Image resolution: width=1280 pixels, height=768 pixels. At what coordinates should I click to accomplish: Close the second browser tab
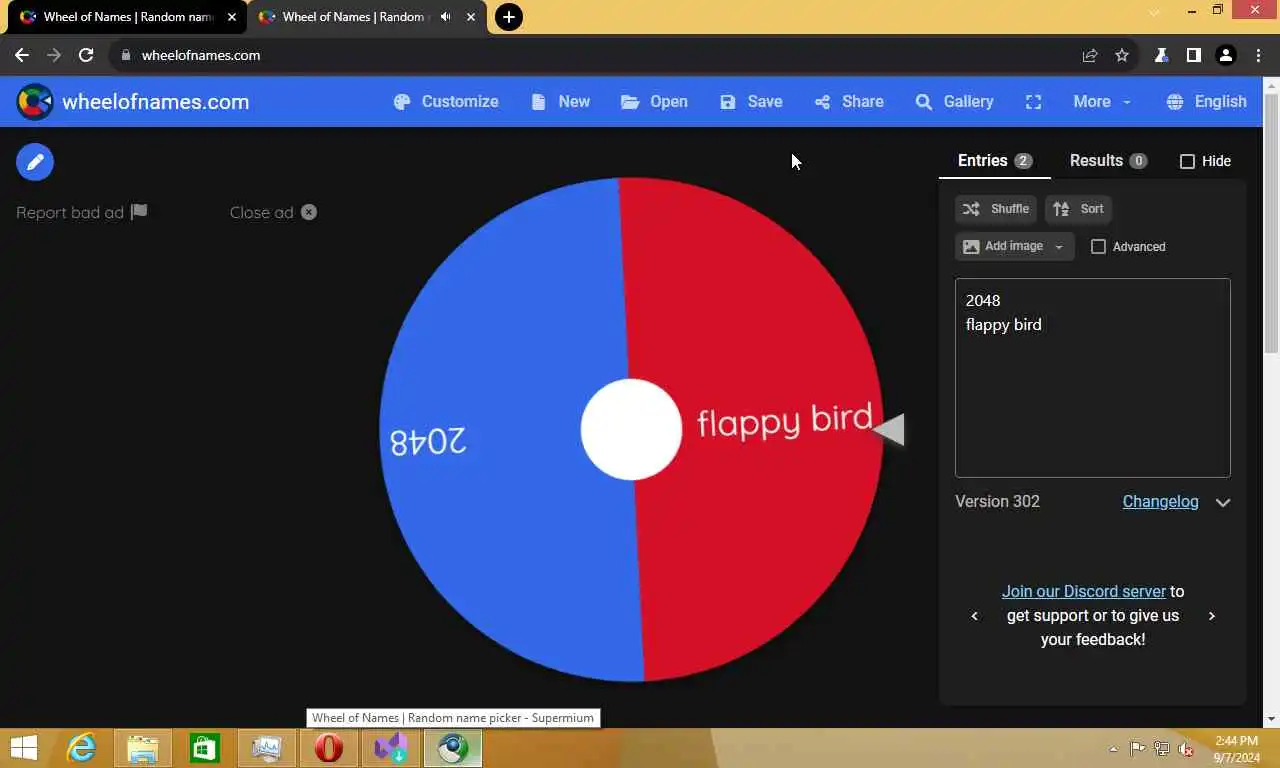click(471, 17)
